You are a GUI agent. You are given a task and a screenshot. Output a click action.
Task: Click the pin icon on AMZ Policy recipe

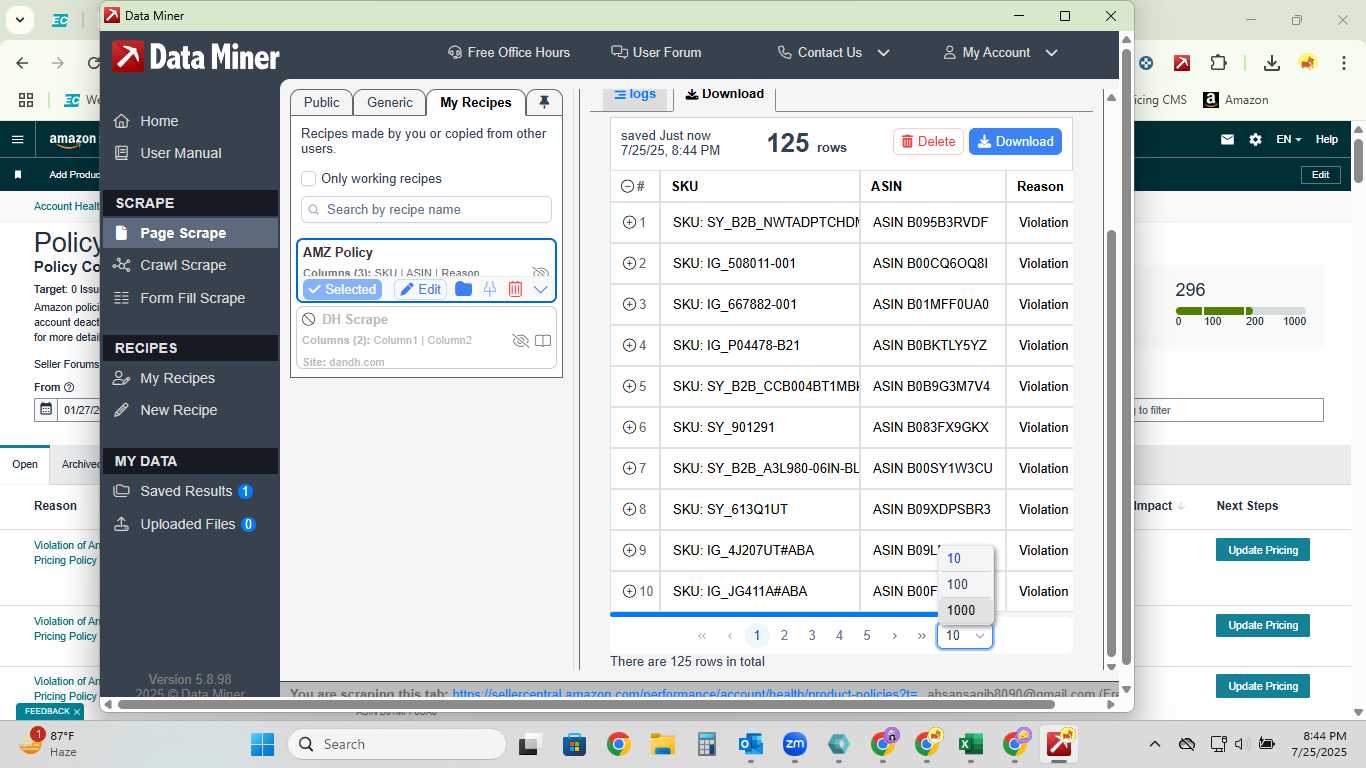click(489, 289)
